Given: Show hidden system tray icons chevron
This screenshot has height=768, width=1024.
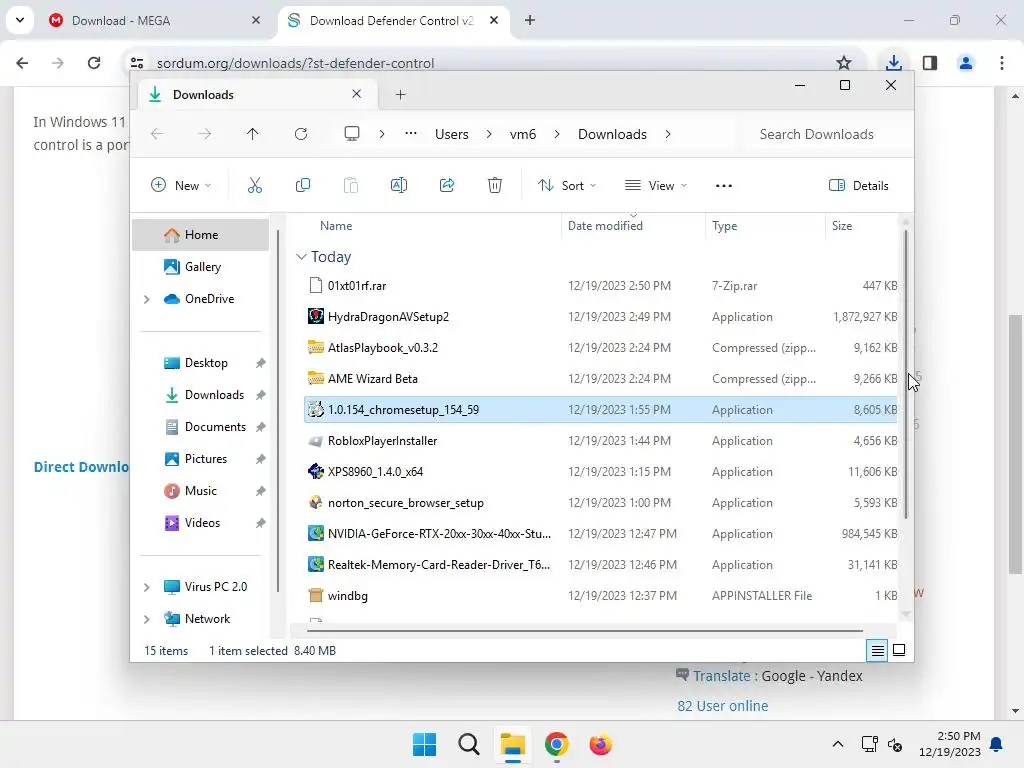Looking at the screenshot, I should point(838,744).
